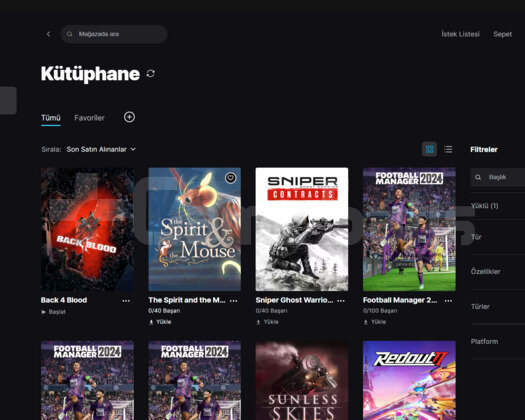Switch to the Favoriler tab
This screenshot has height=420, width=525.
[x=89, y=118]
